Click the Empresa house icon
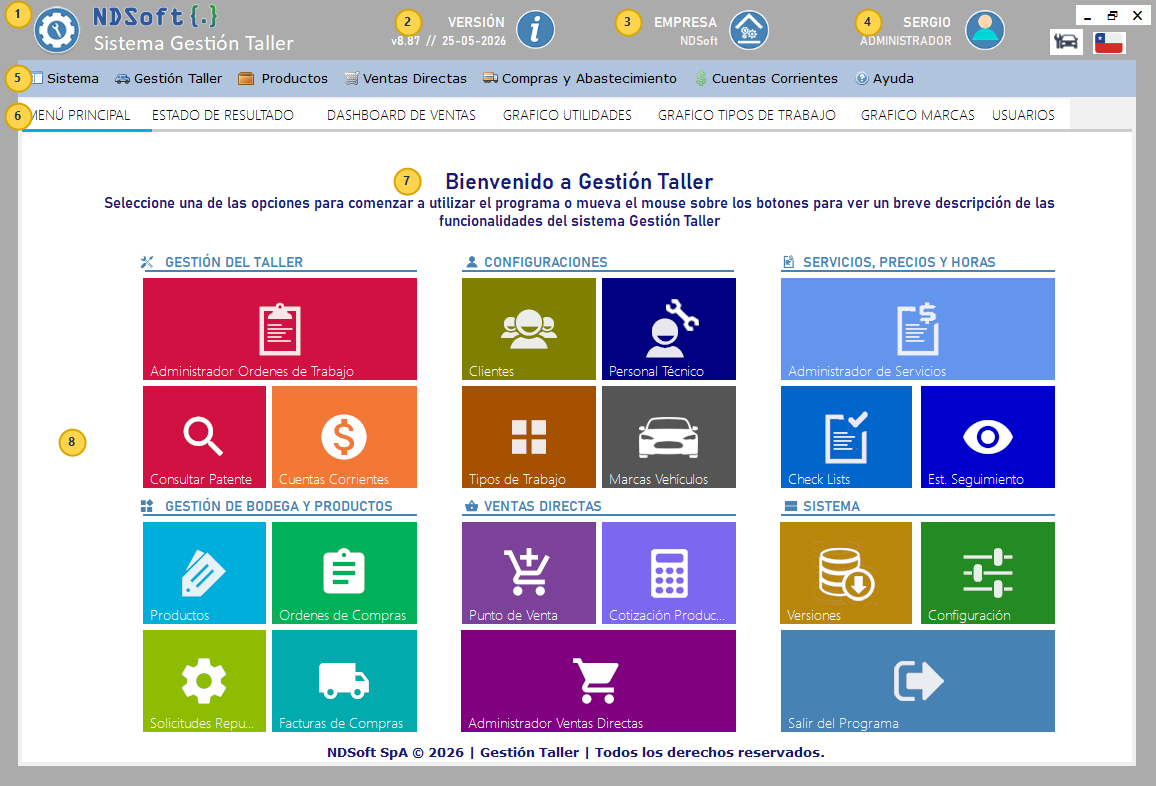The height and width of the screenshot is (786, 1156). pyautogui.click(x=749, y=30)
